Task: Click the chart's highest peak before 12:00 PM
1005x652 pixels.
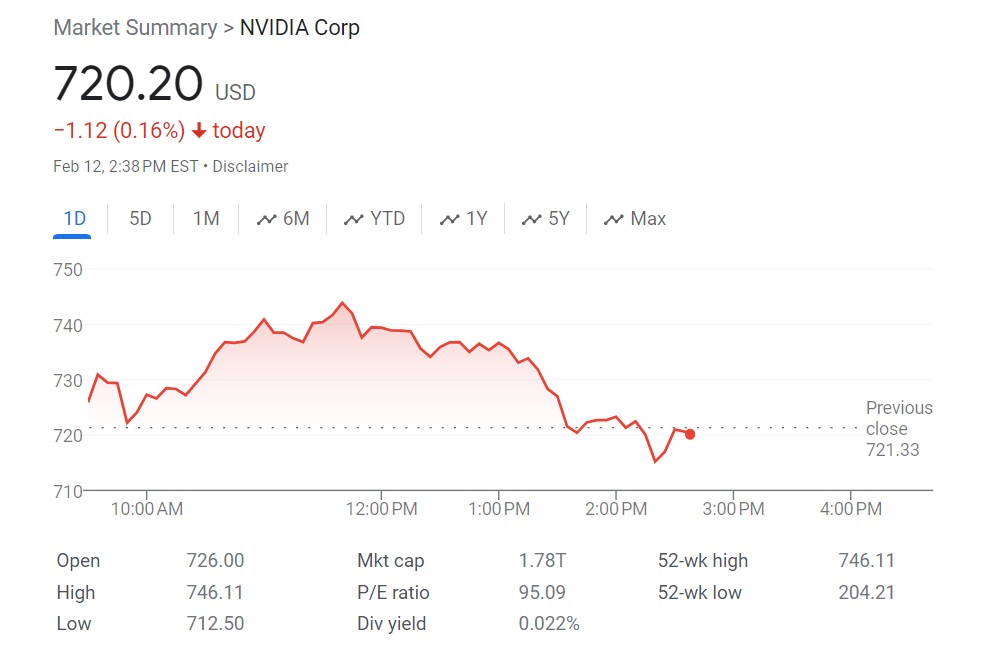Action: click(342, 302)
